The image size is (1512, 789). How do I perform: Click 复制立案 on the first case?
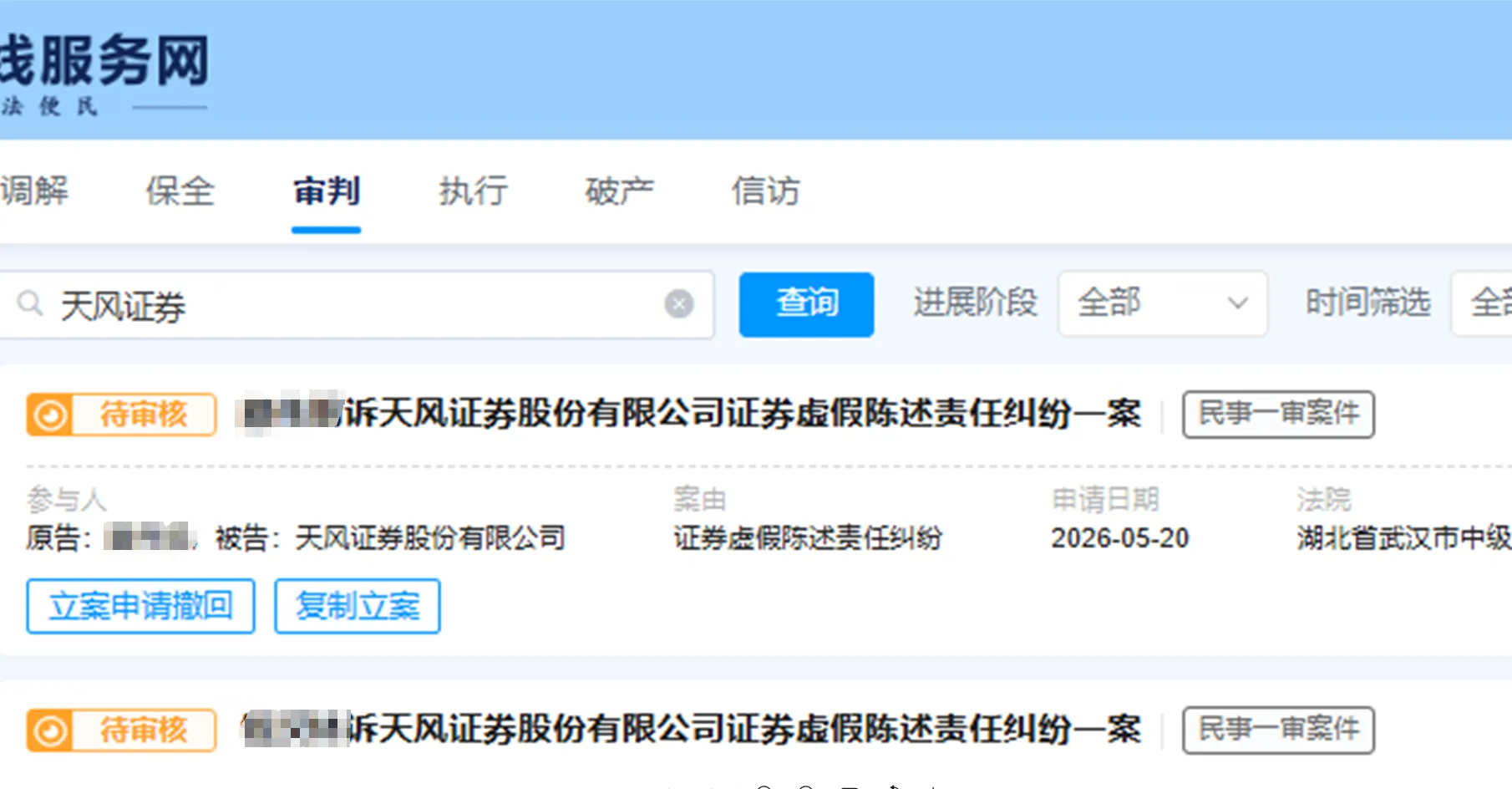pos(358,606)
